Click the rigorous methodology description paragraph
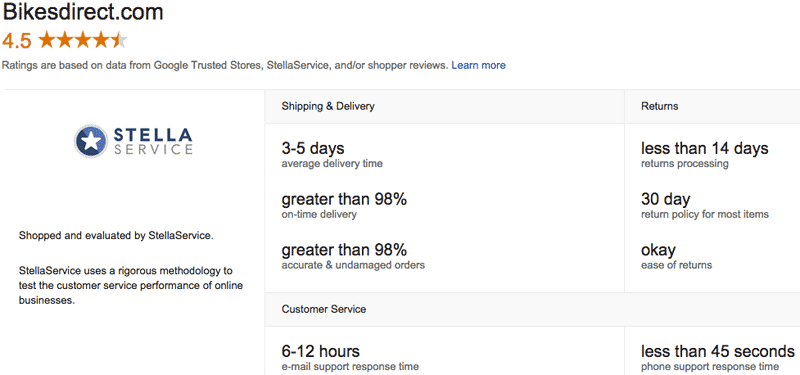The image size is (800, 375). click(x=131, y=285)
